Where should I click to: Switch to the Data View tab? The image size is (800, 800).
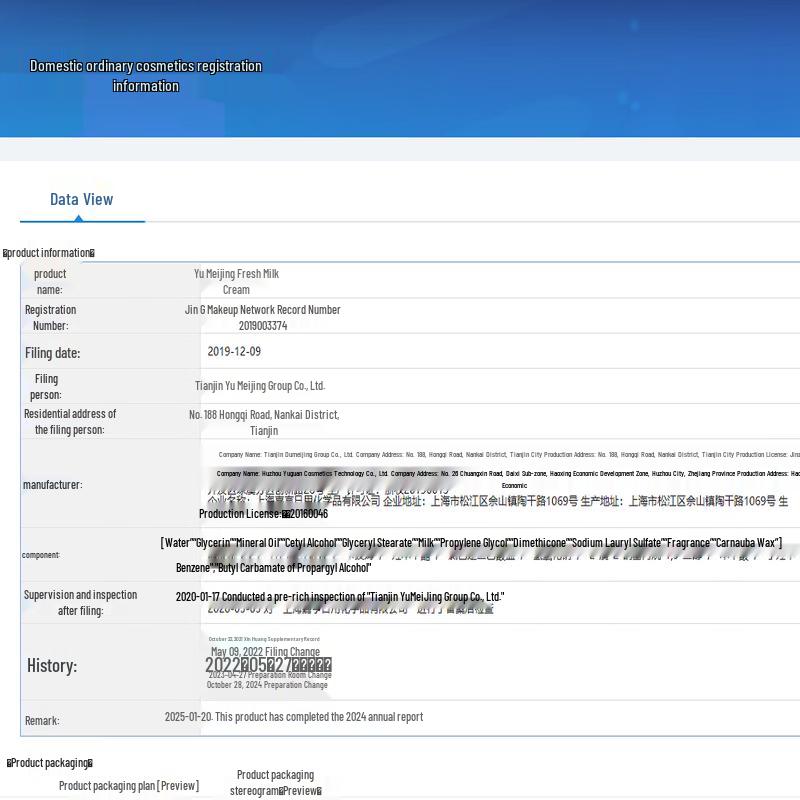(82, 199)
